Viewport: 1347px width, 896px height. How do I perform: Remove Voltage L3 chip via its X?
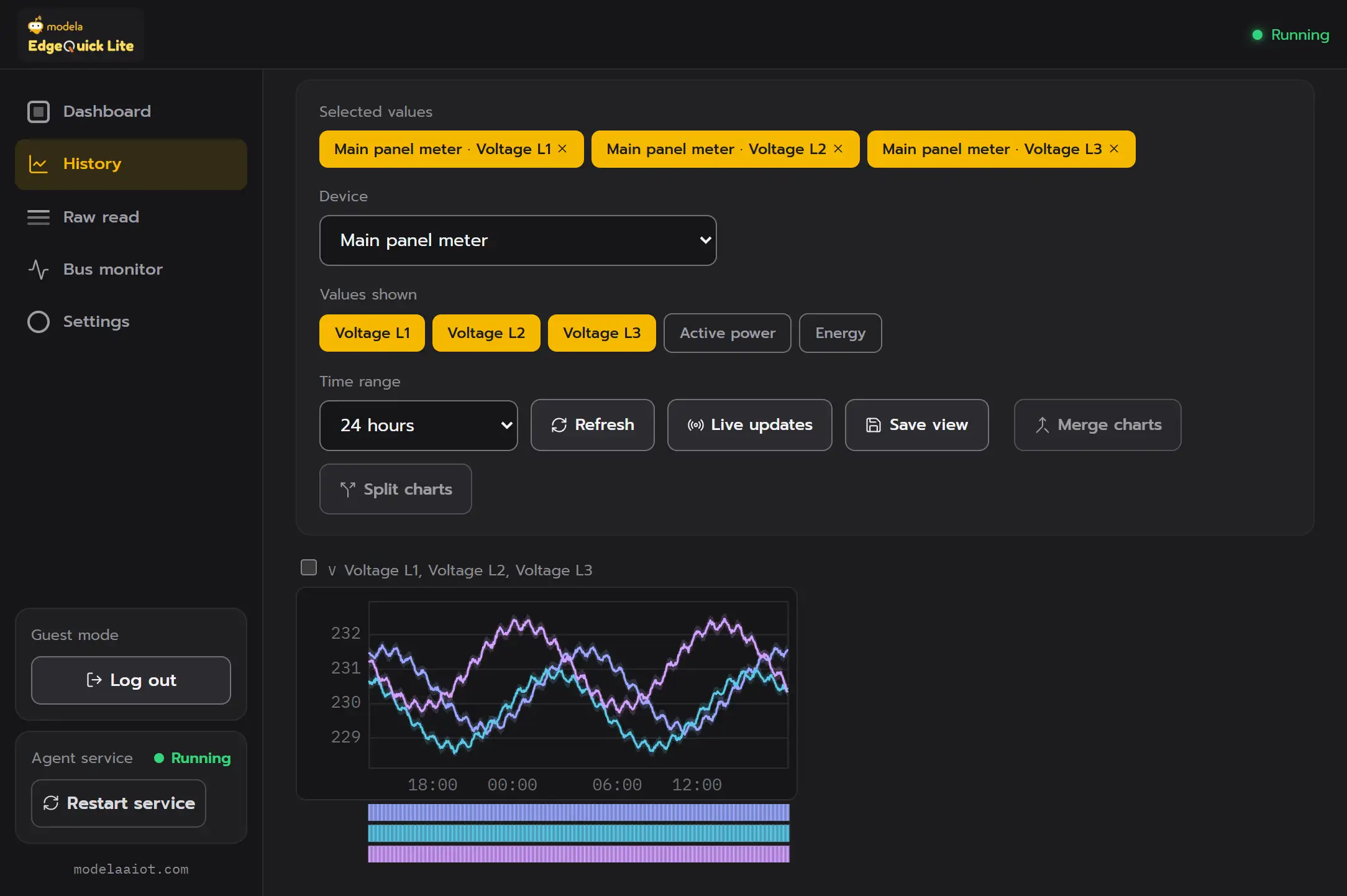[x=1114, y=149]
